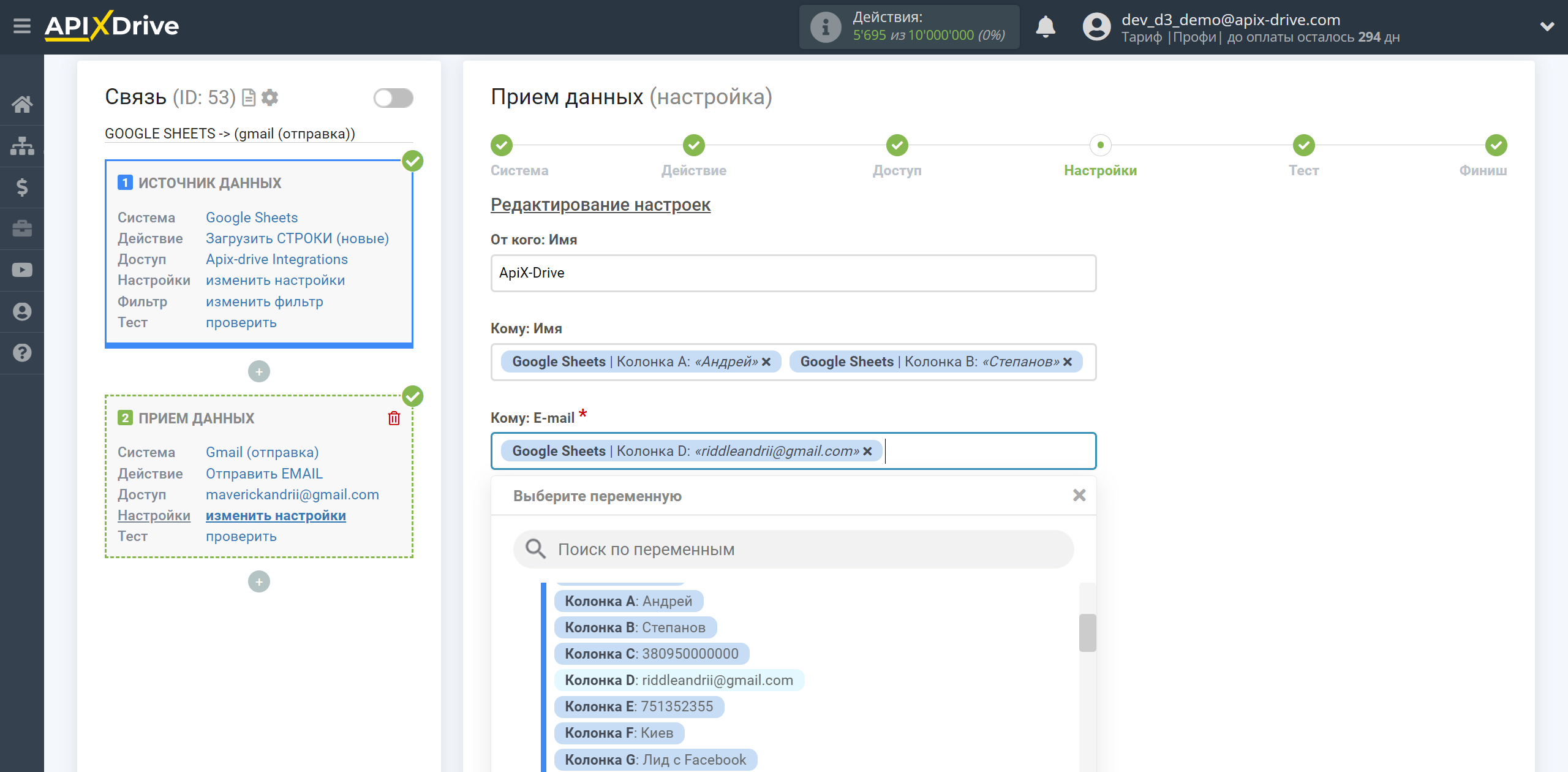Viewport: 1568px width, 772px height.
Task: Click the actions counter 5'695 из 10'000'000
Action: coord(929,36)
